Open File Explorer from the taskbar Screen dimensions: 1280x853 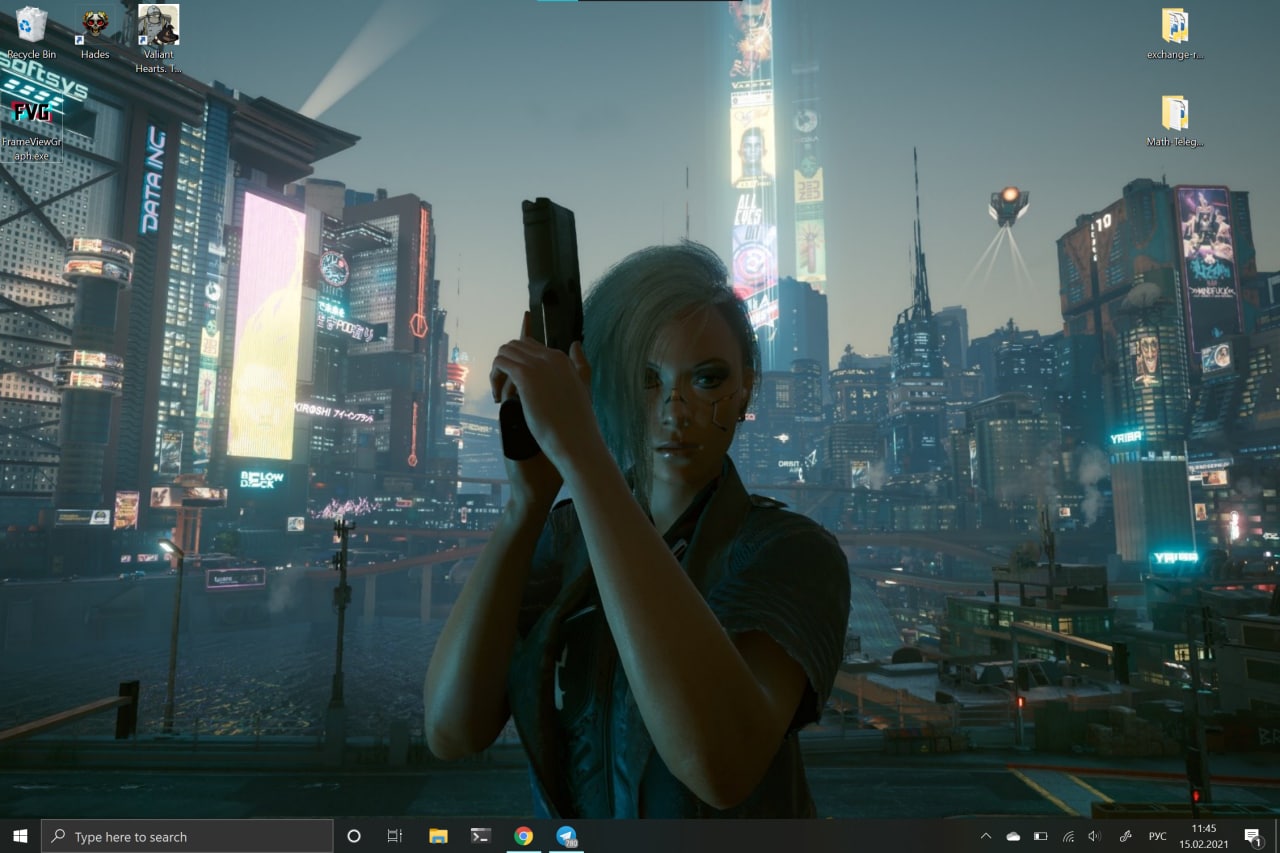tap(438, 836)
